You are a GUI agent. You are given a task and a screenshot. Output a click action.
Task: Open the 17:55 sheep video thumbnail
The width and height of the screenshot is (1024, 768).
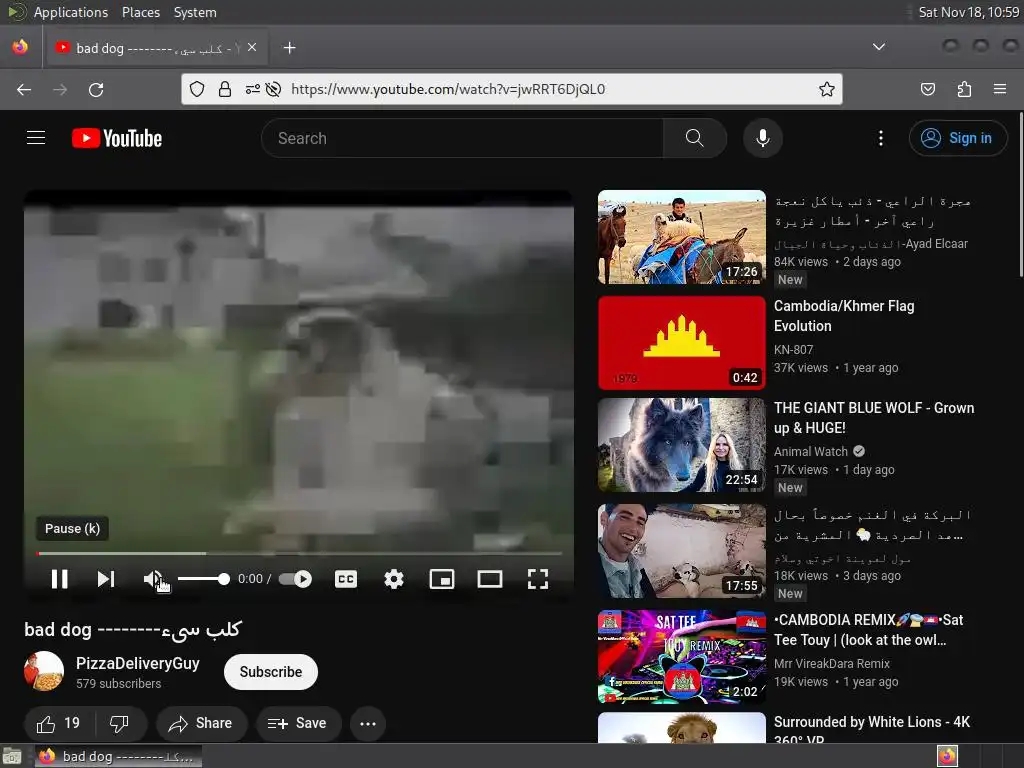[681, 551]
